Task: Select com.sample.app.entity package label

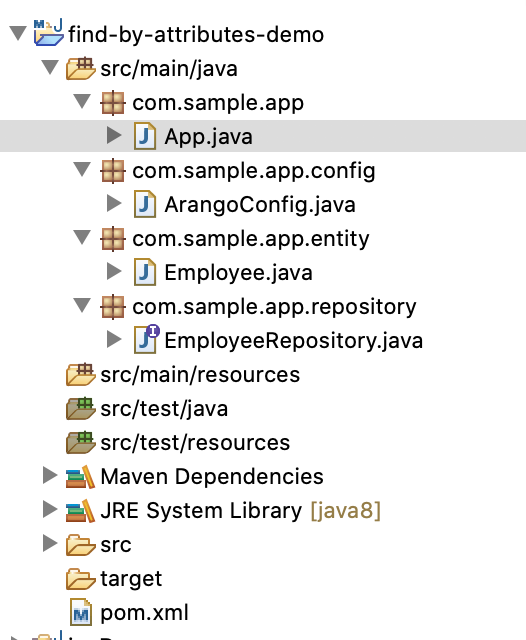Action: [x=251, y=239]
